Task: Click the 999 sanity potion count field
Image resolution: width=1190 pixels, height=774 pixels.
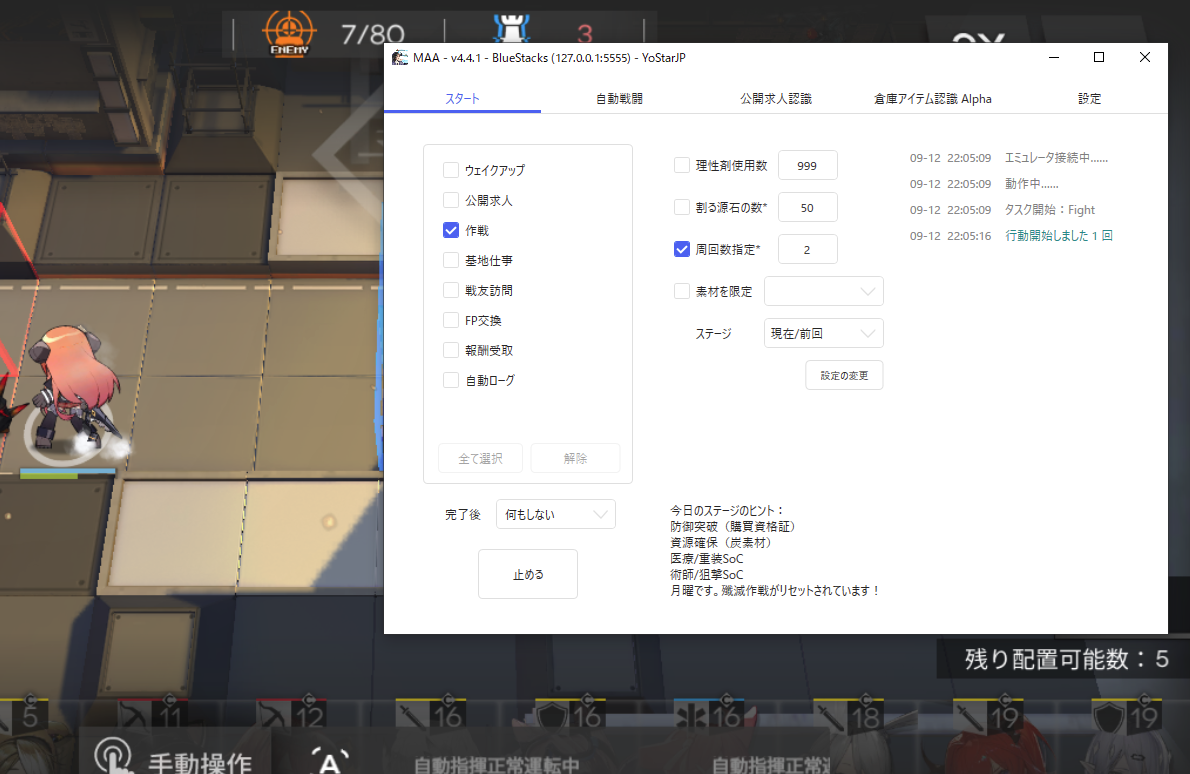Action: (x=808, y=165)
